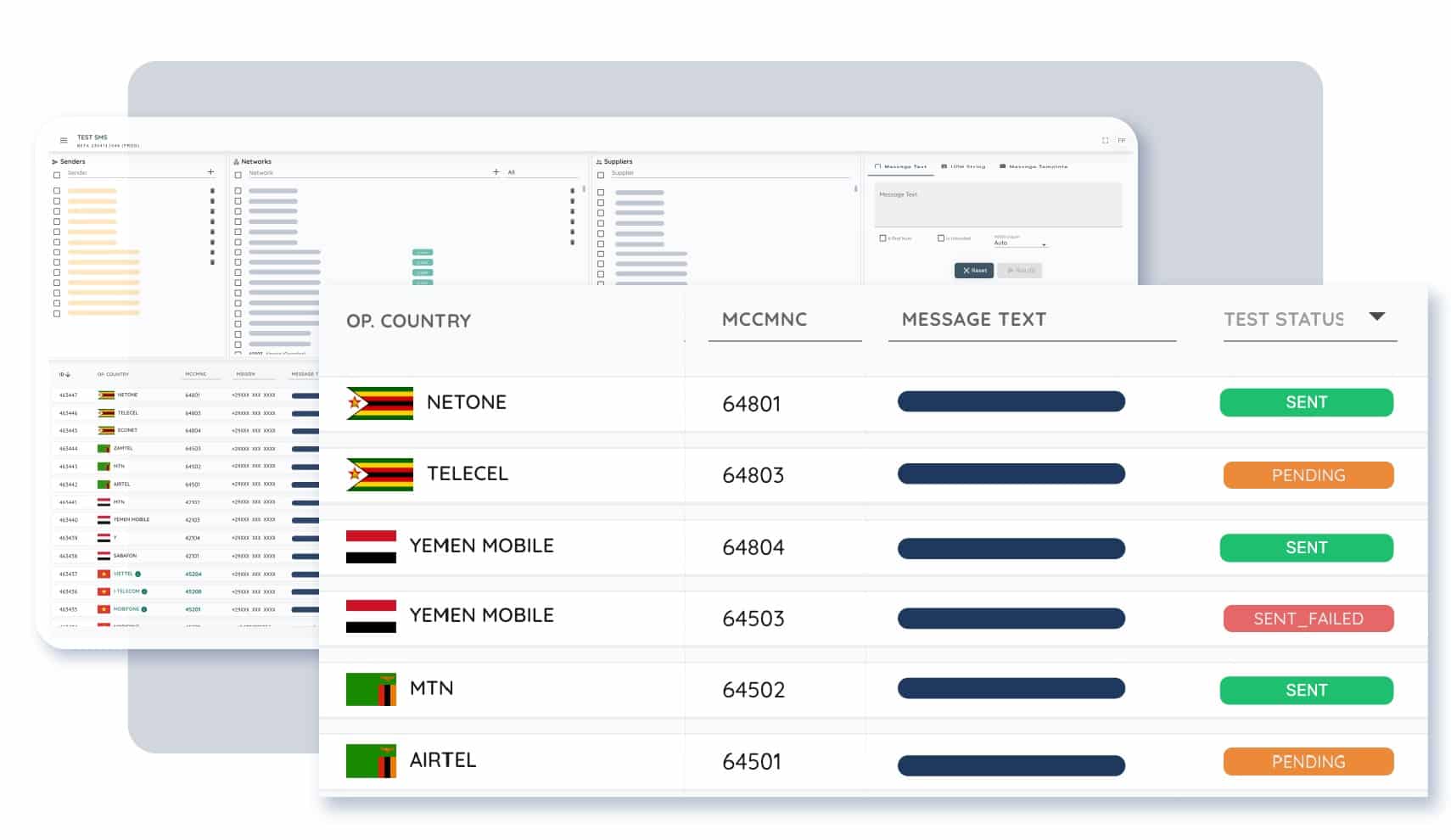Open the TEST STATUS sort dropdown arrow

1378,315
